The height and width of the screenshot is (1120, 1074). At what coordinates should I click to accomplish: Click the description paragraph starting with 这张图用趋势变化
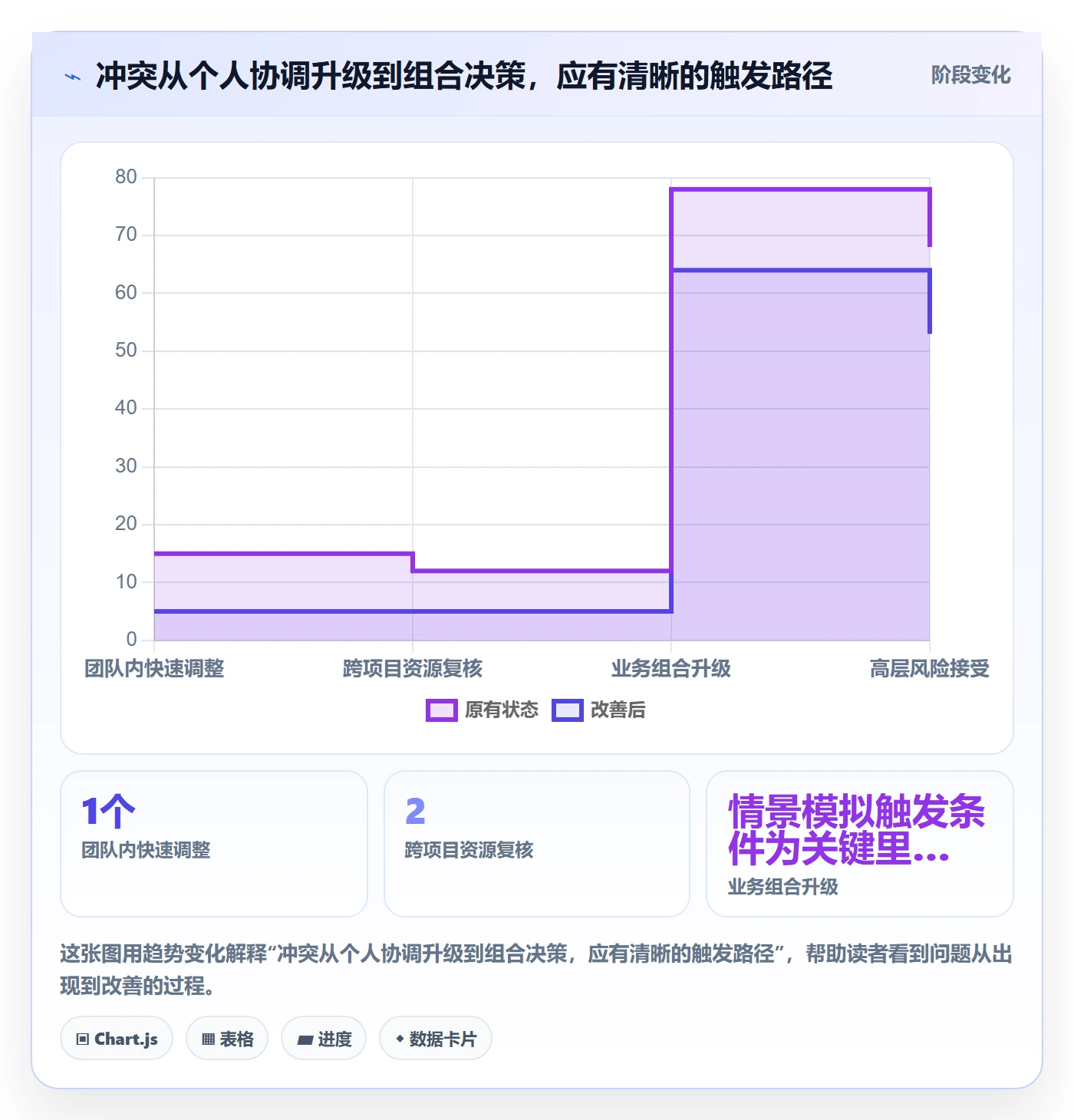coord(536,970)
